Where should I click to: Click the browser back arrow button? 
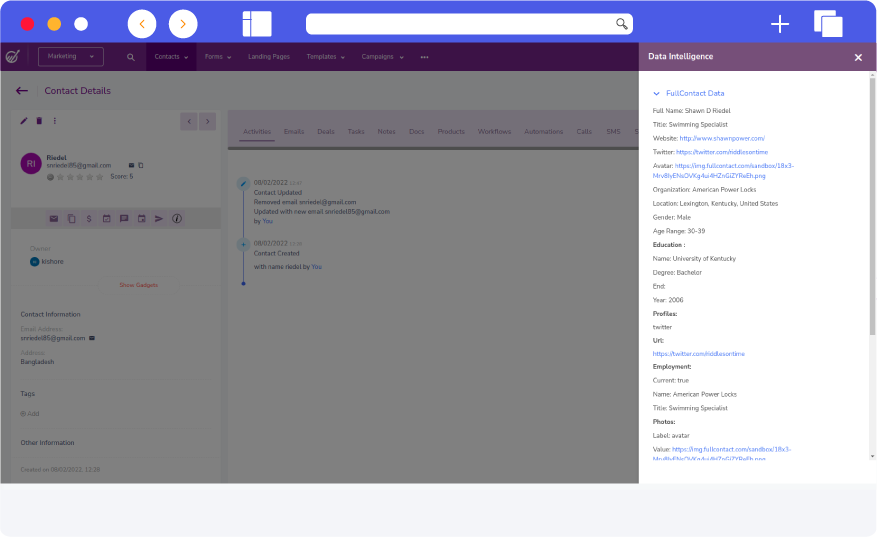tap(142, 24)
